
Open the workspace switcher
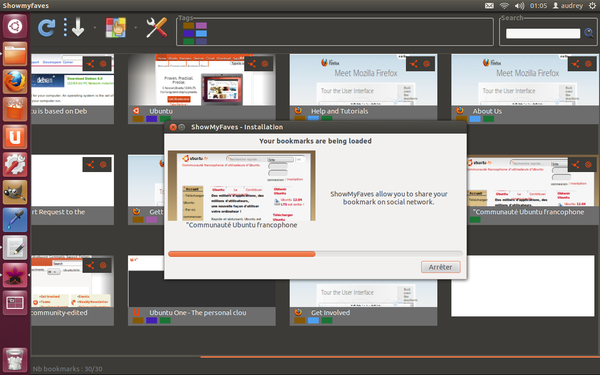coord(15,303)
